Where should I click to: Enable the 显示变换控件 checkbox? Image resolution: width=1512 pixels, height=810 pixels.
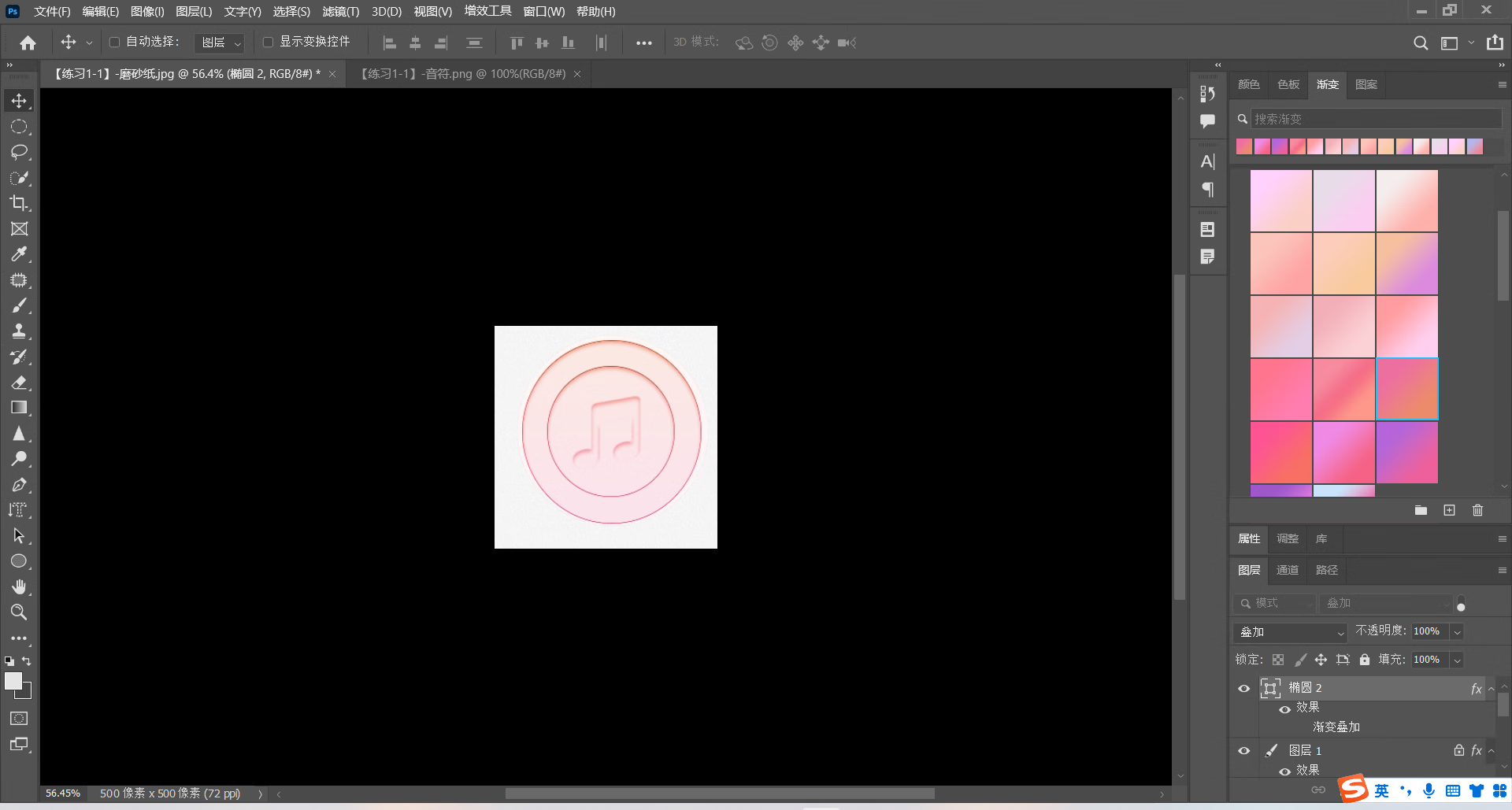(x=268, y=42)
